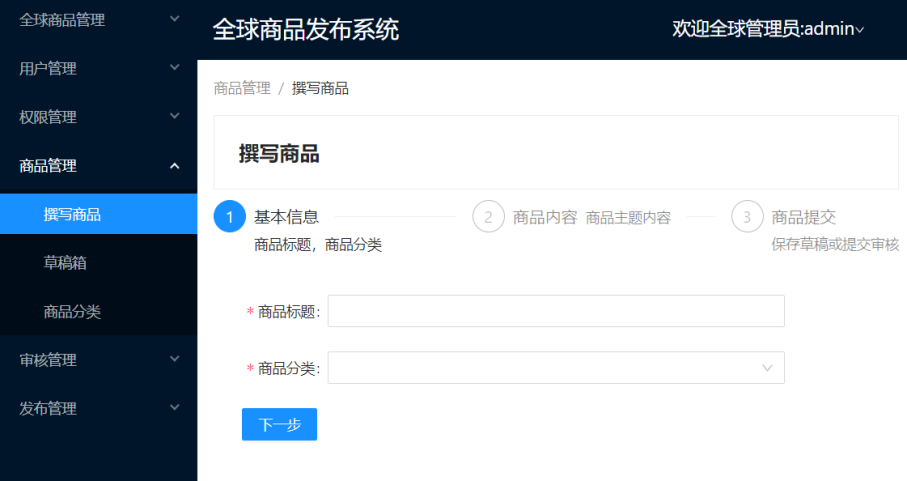907x481 pixels.
Task: Click 商品管理 breadcrumb link
Action: tap(242, 88)
